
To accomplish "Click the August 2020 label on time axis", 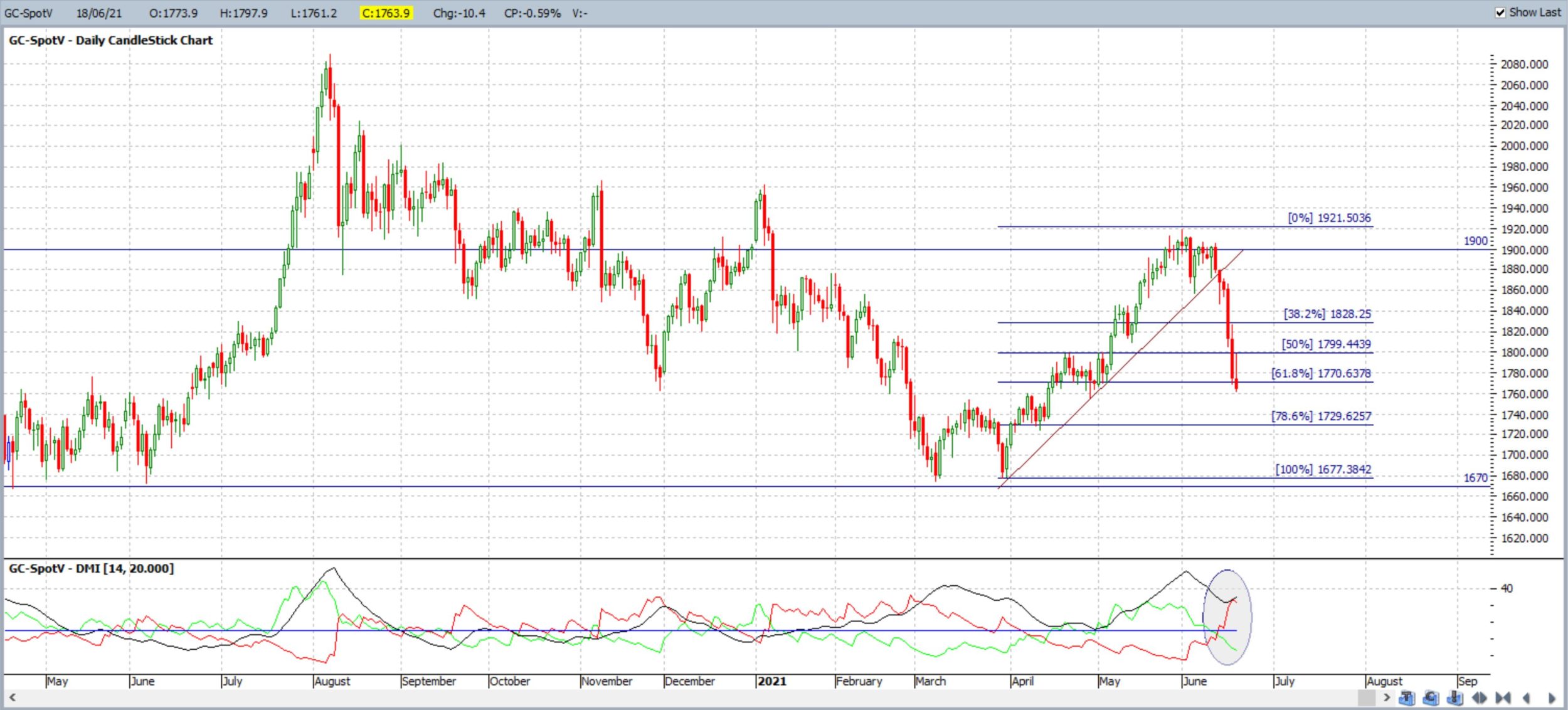I will (332, 681).
